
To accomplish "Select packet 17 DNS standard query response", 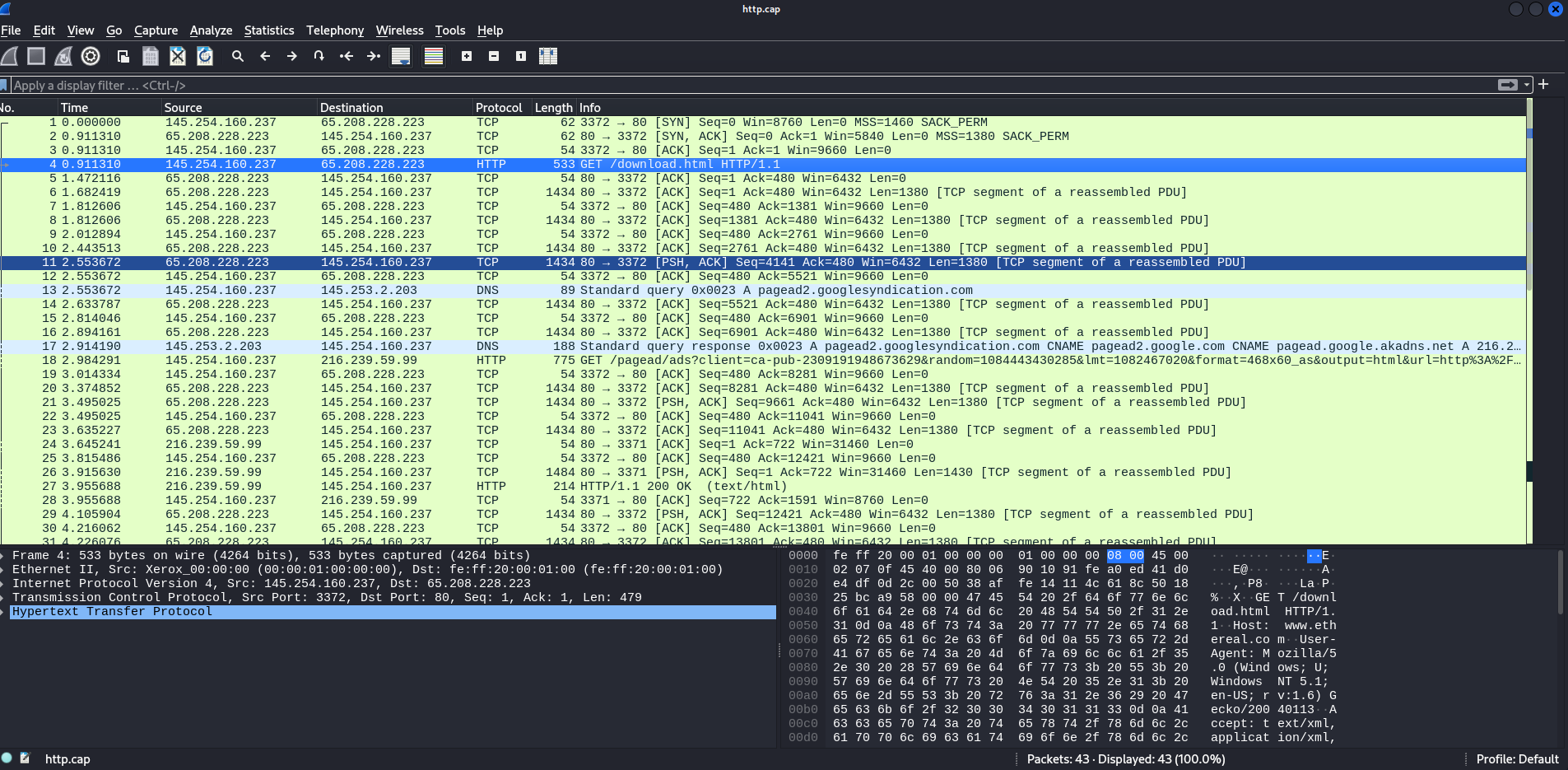I will click(763, 346).
